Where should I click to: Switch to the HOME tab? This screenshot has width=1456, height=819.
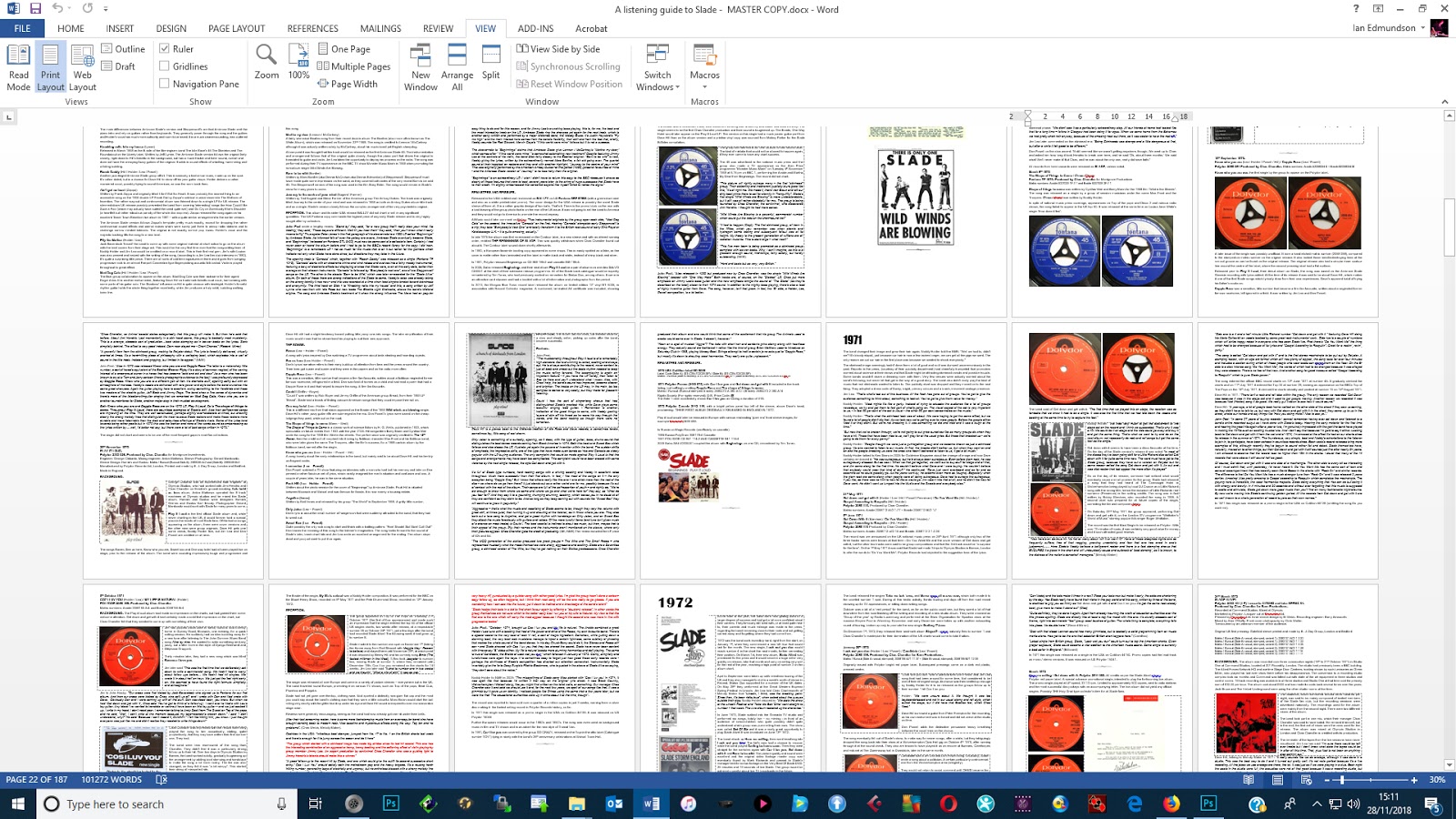click(x=71, y=28)
